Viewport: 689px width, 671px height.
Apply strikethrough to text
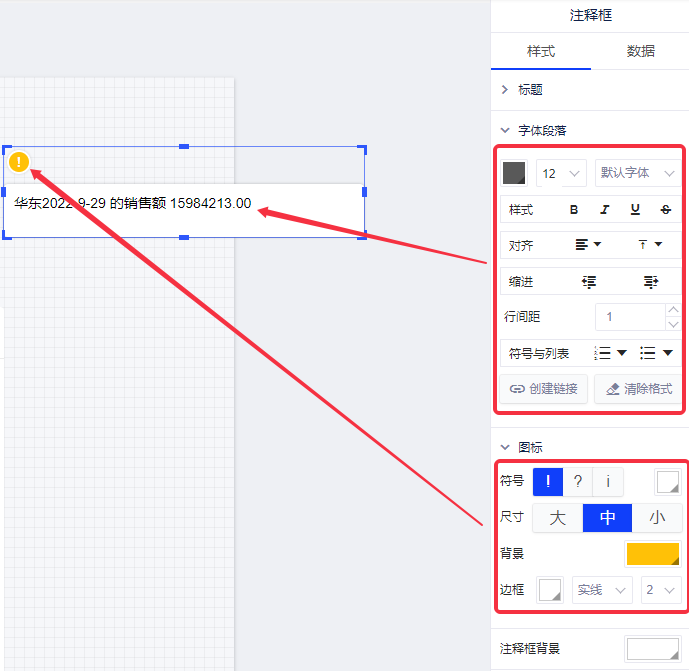(x=666, y=210)
